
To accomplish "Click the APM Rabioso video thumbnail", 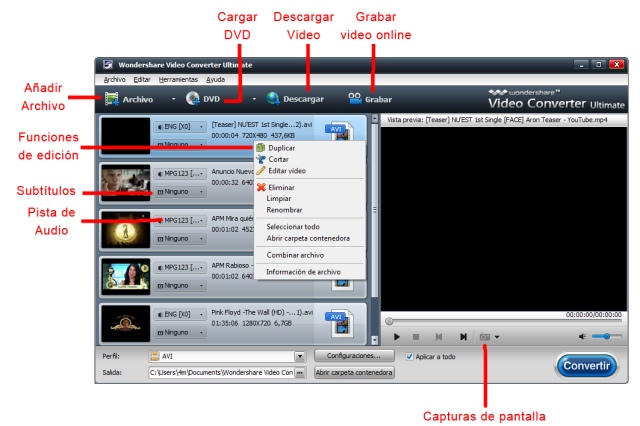I will tap(126, 276).
